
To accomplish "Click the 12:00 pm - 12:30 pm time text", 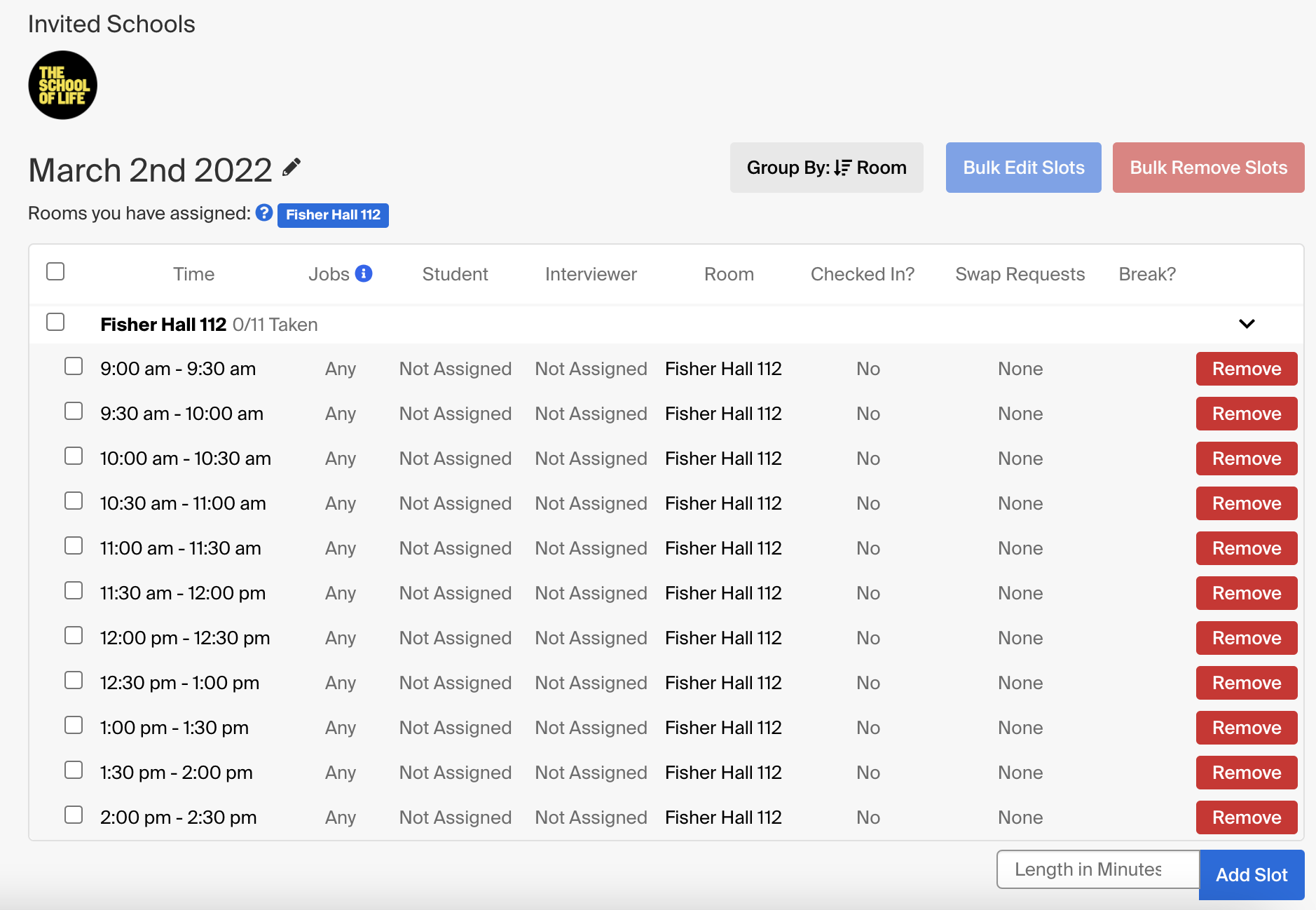I will [x=185, y=638].
